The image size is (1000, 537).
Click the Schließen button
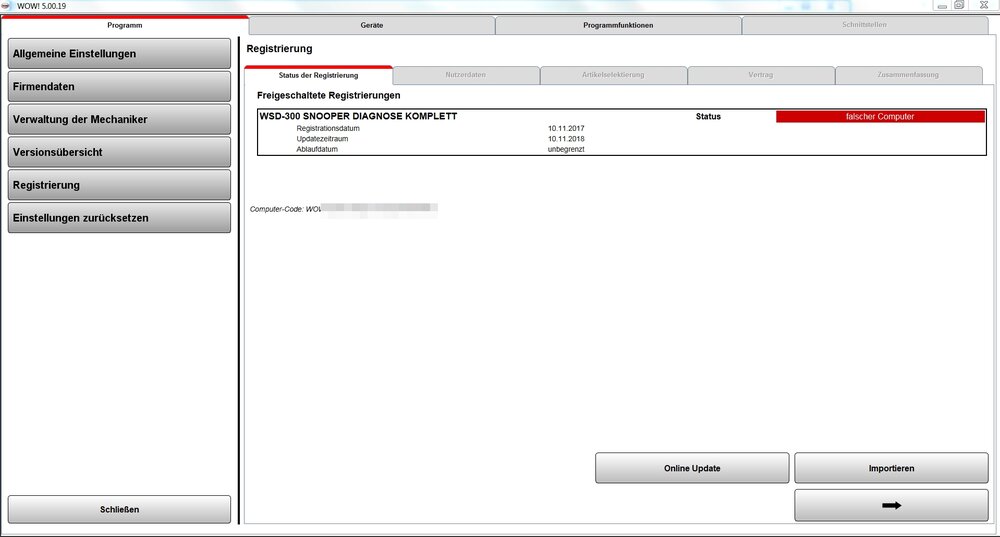[x=119, y=509]
